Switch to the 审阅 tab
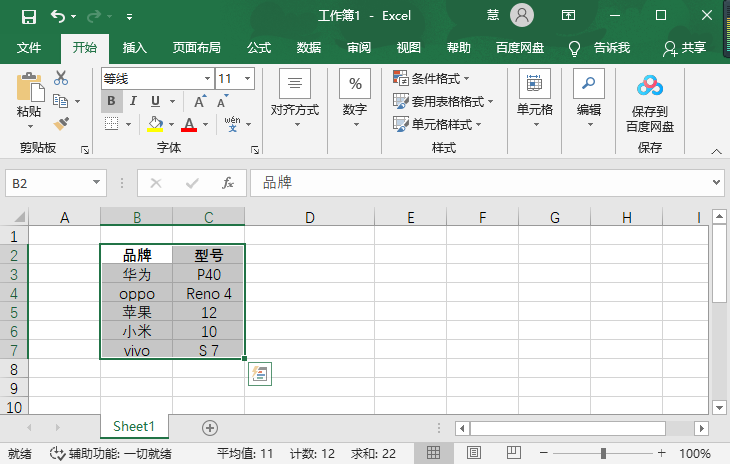730x464 pixels. point(358,47)
